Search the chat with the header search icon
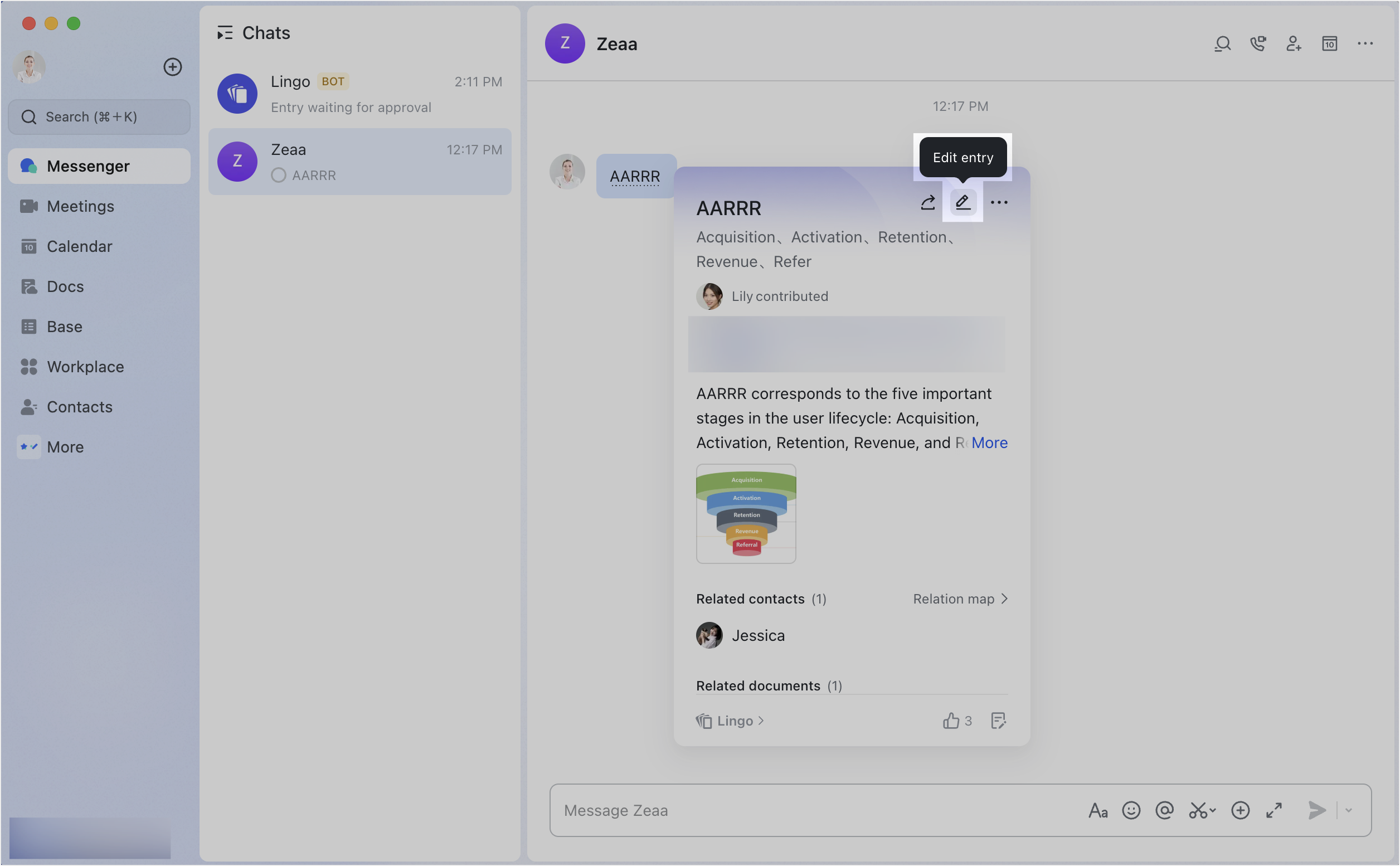This screenshot has width=1400, height=866. click(1222, 43)
